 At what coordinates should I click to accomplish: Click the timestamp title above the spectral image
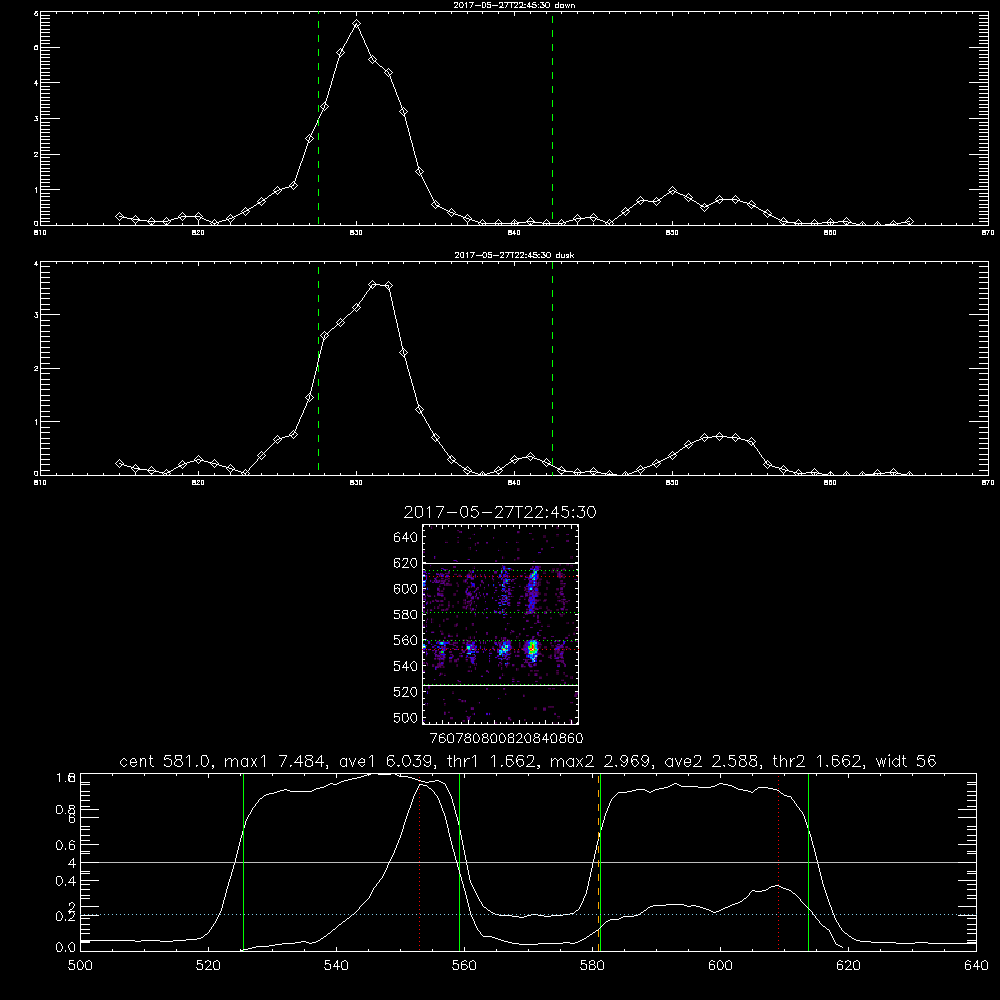click(x=500, y=512)
